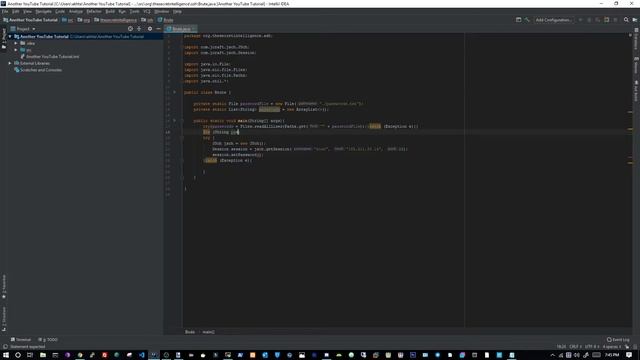
Task: Click the 'org' breadcrumb in navigation bar
Action: 84,20
